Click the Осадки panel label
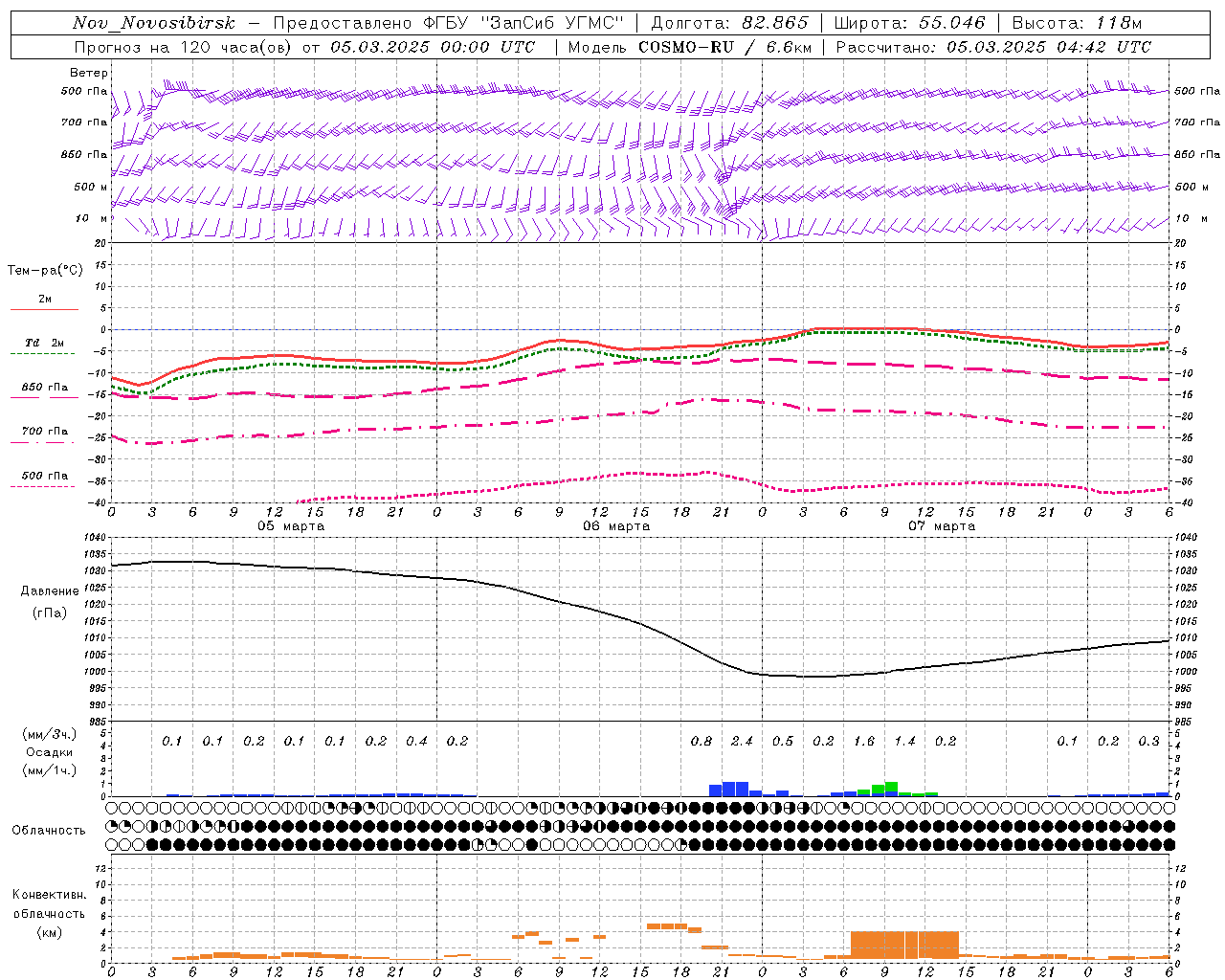The image size is (1225, 980). pos(48,752)
